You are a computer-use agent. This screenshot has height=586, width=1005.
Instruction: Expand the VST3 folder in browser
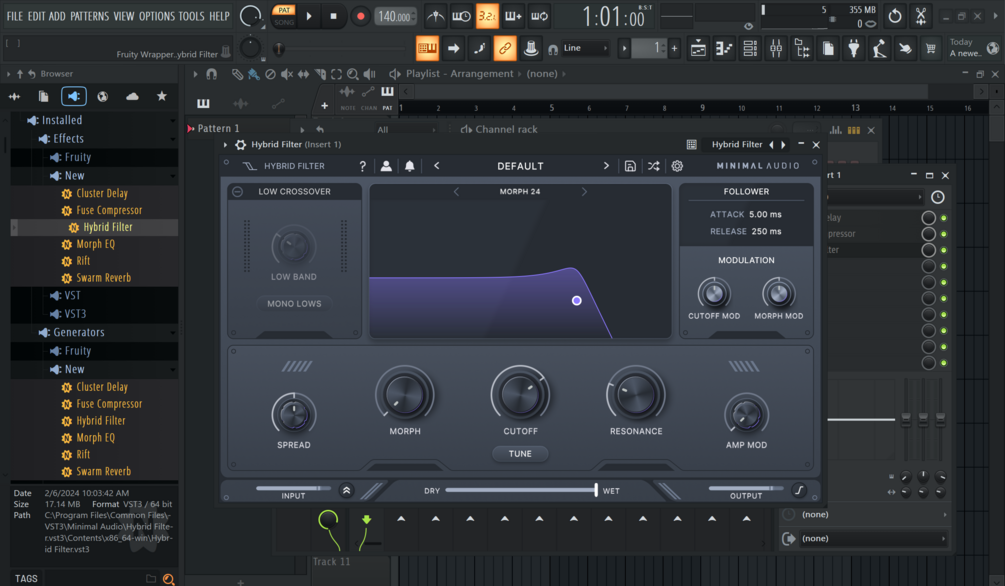tap(75, 314)
